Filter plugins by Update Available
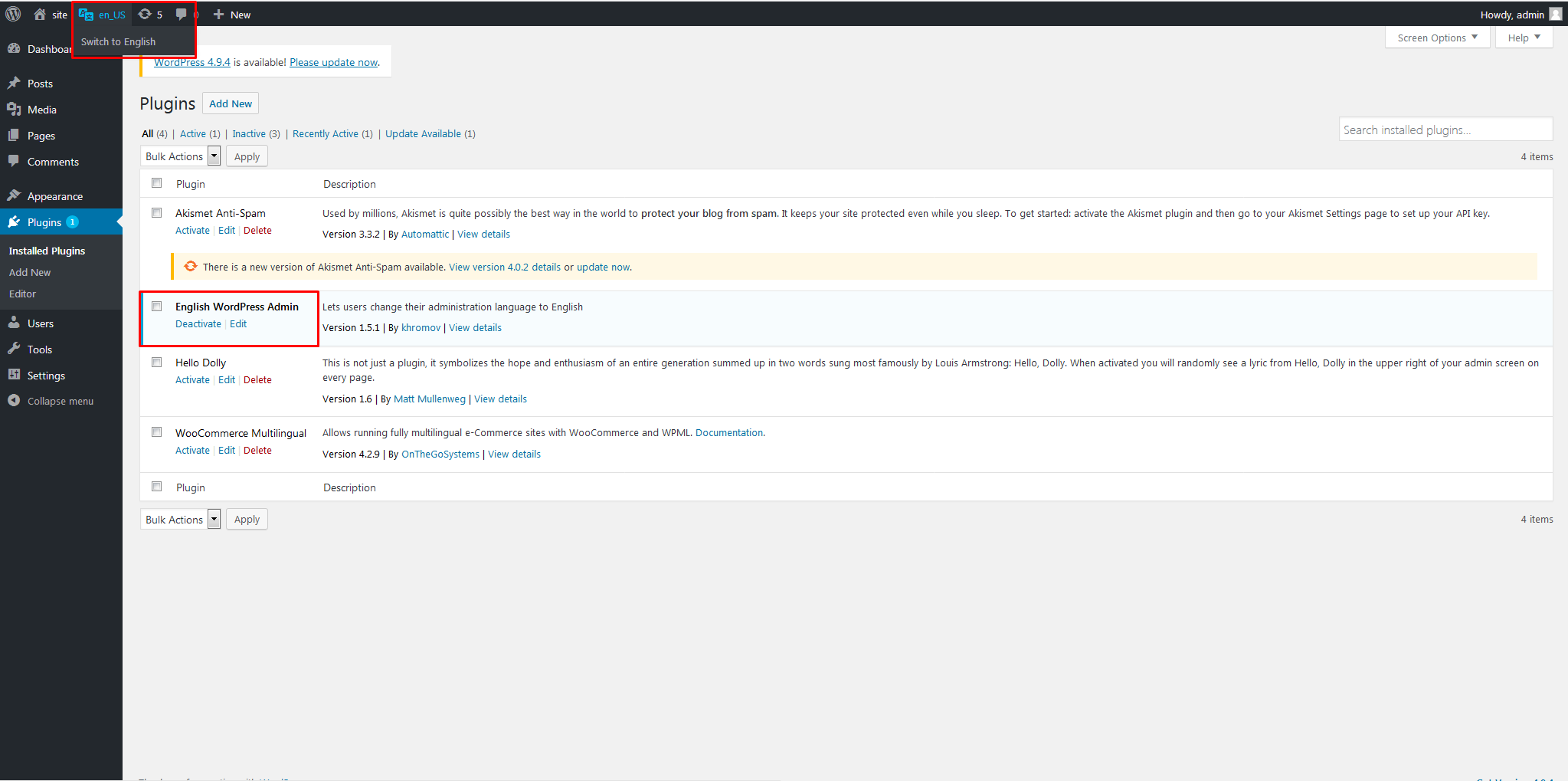This screenshot has width=1568, height=781. coord(423,133)
